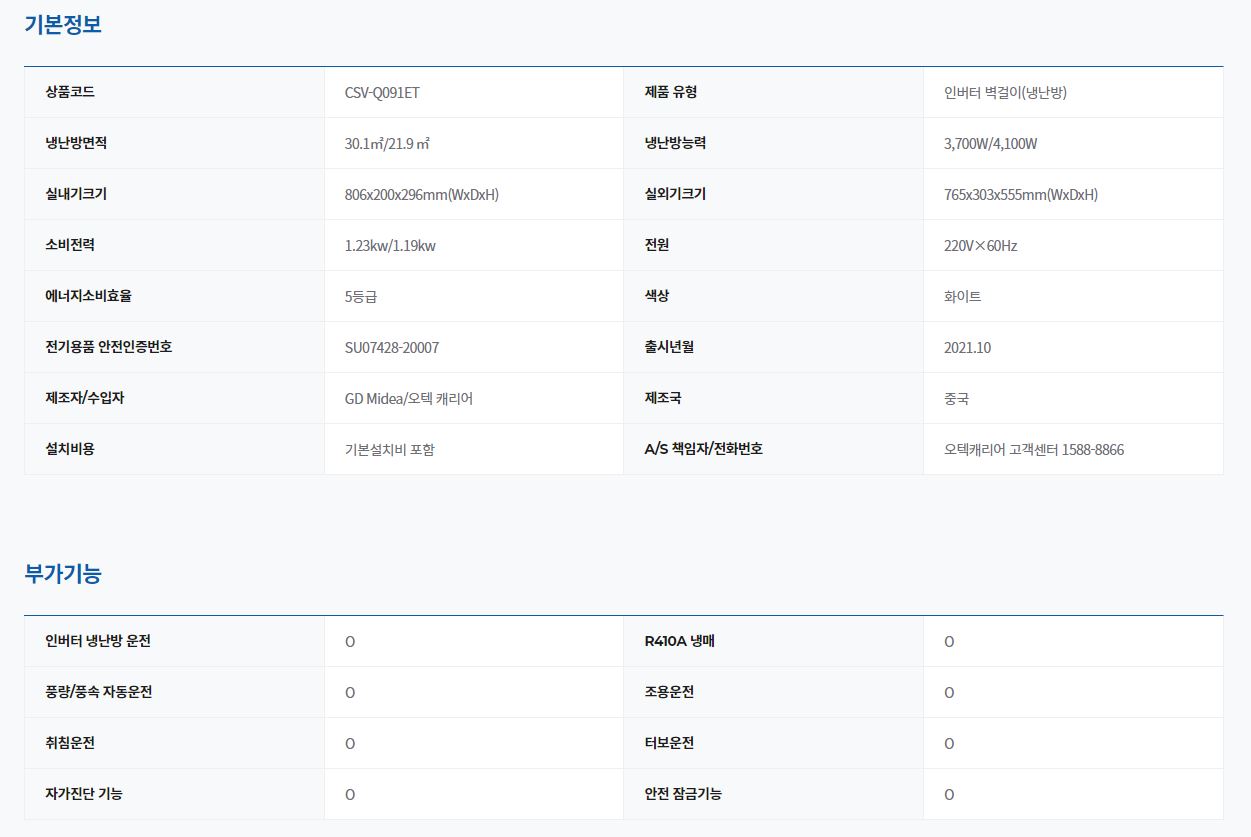Select the 1.23kw/1.19kw power consumption value
This screenshot has height=837, width=1251.
click(390, 246)
